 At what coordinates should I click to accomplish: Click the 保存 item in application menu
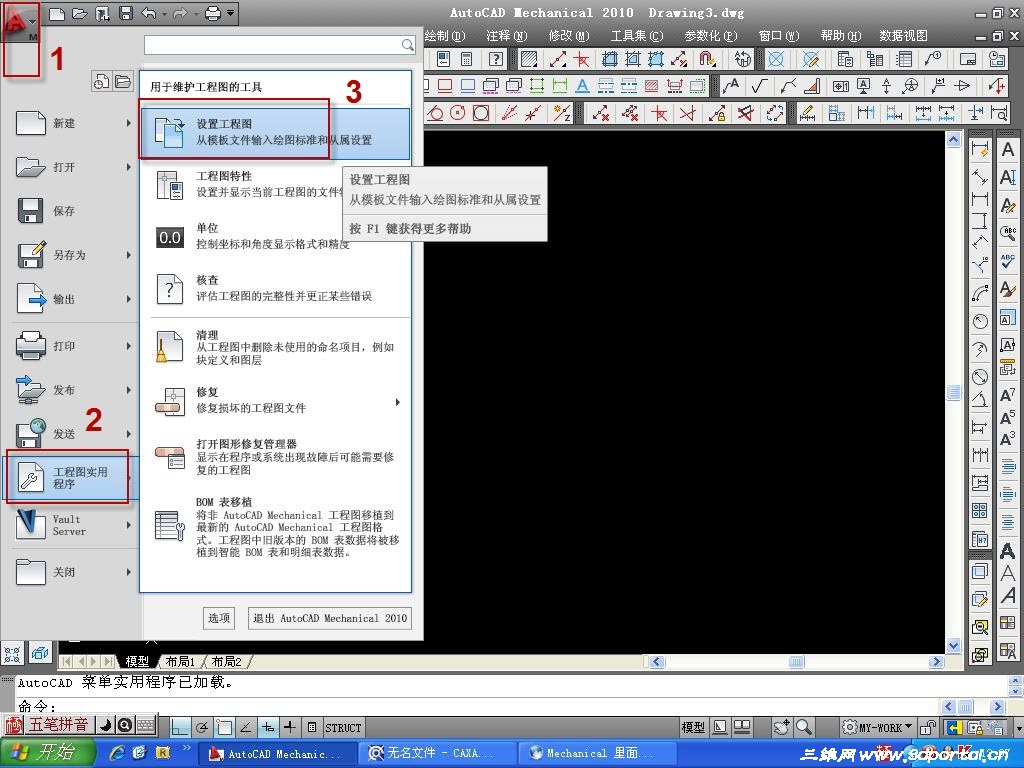[71, 211]
